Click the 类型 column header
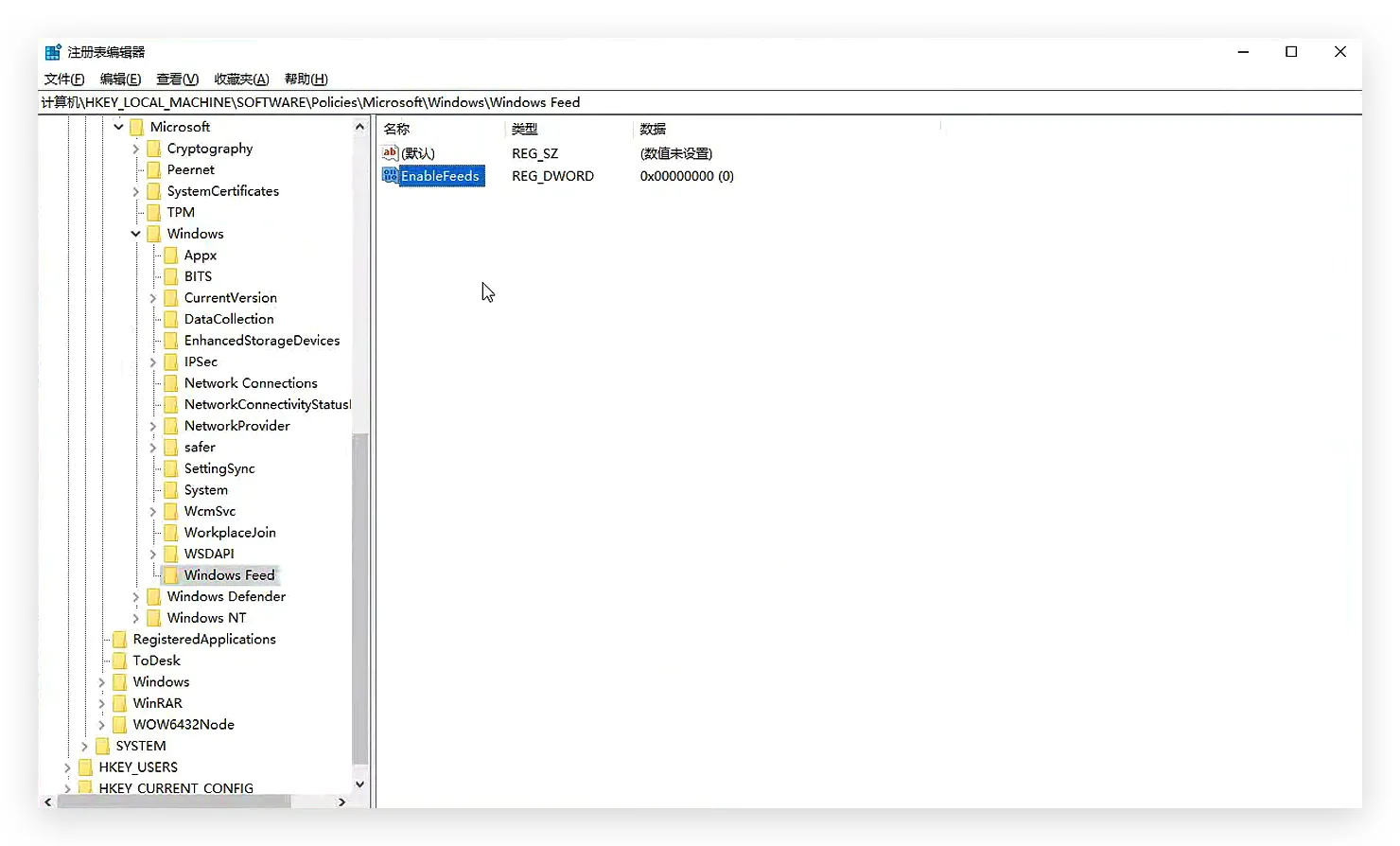 tap(569, 129)
